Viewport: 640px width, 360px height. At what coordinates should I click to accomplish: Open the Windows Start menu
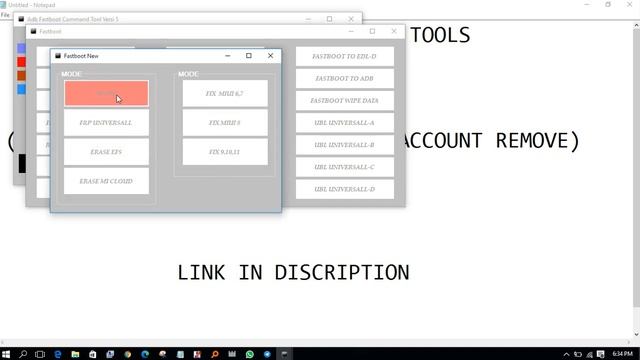click(6, 354)
